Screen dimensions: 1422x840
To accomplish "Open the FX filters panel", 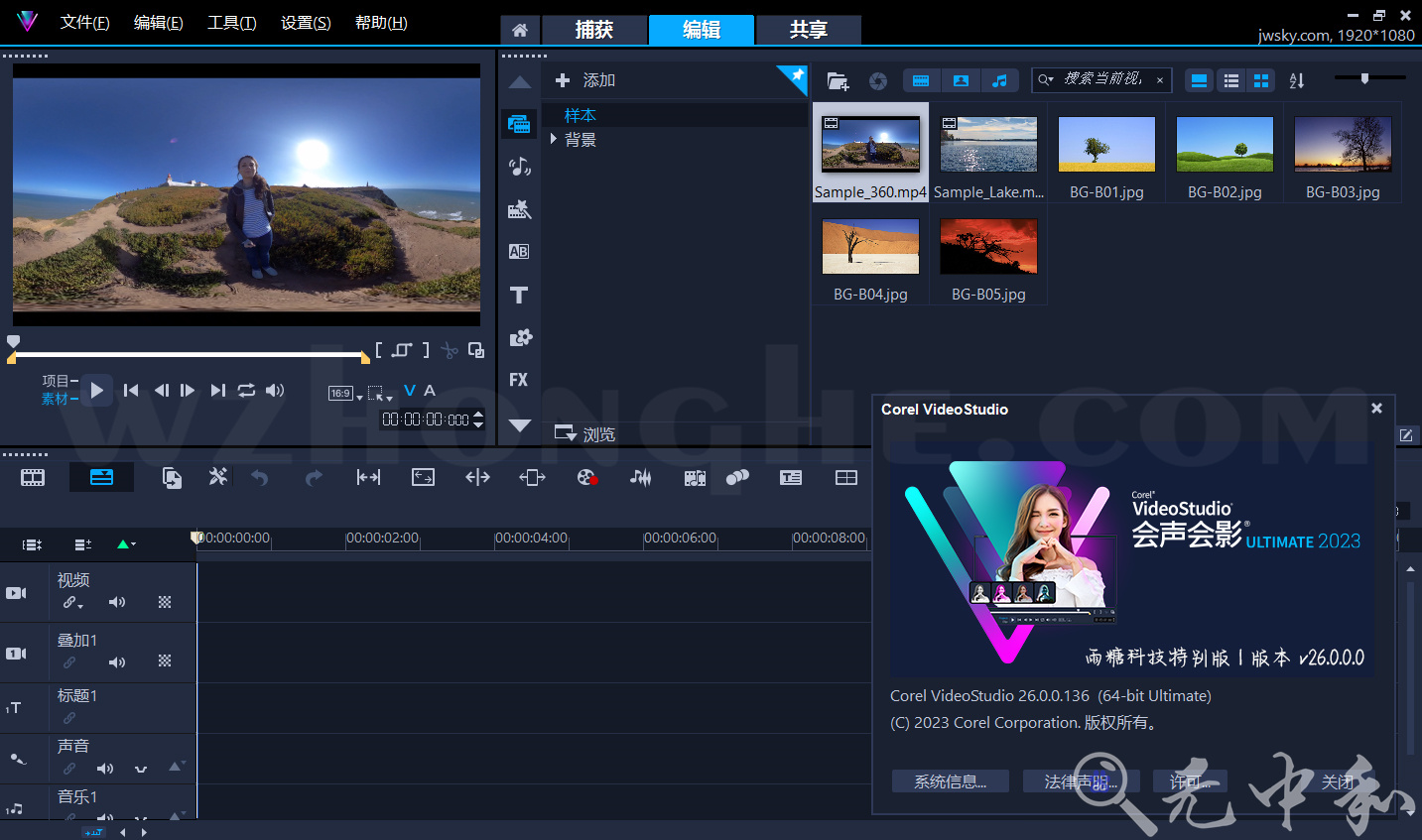I will (x=519, y=380).
